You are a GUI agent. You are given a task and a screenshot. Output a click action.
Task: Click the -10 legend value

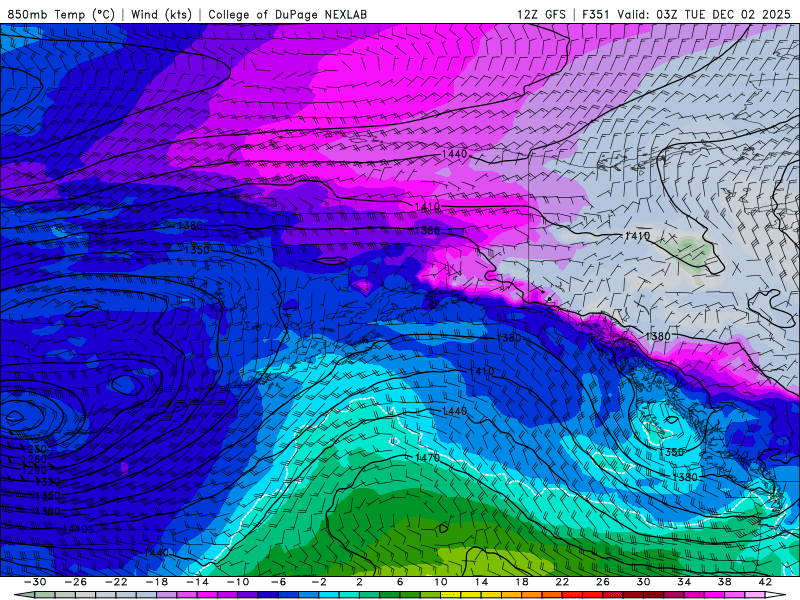pos(237,582)
